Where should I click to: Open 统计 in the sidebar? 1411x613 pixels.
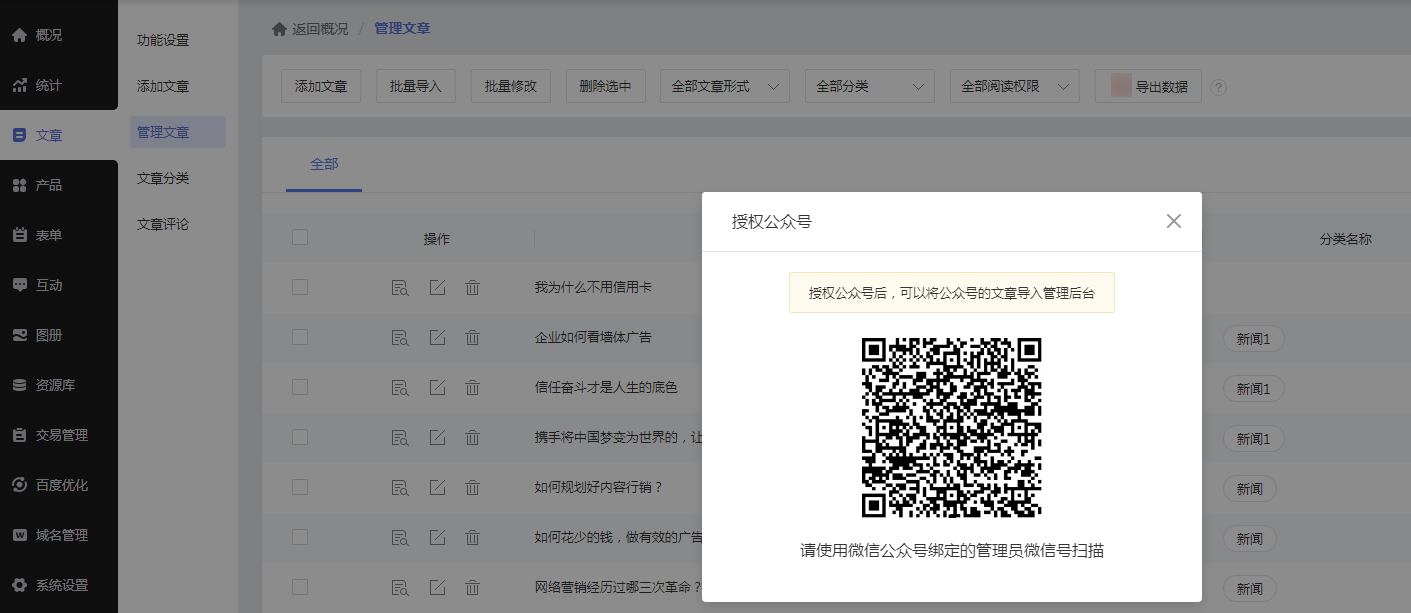pos(59,85)
